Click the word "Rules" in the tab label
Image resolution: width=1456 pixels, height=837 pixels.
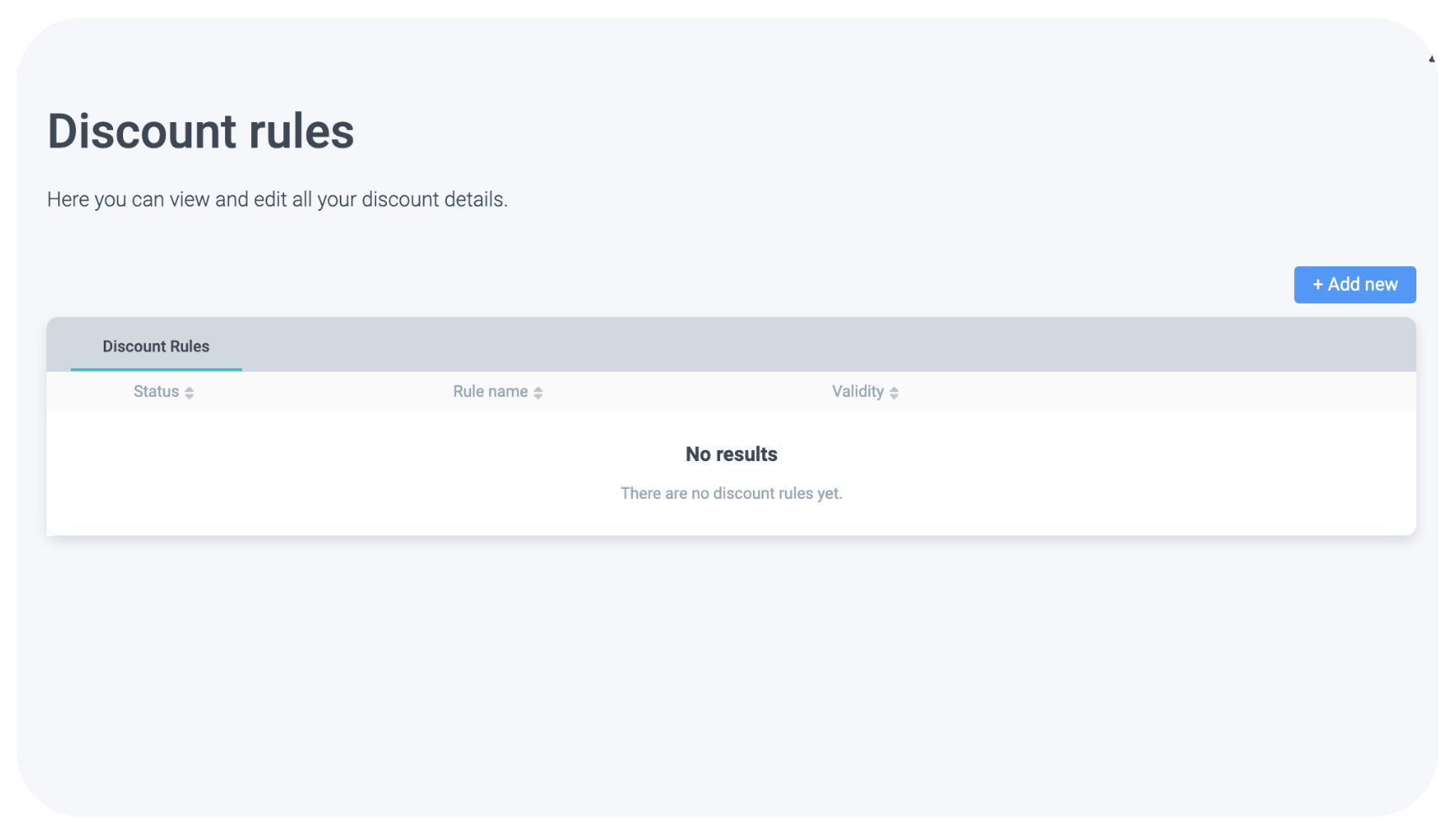click(188, 346)
